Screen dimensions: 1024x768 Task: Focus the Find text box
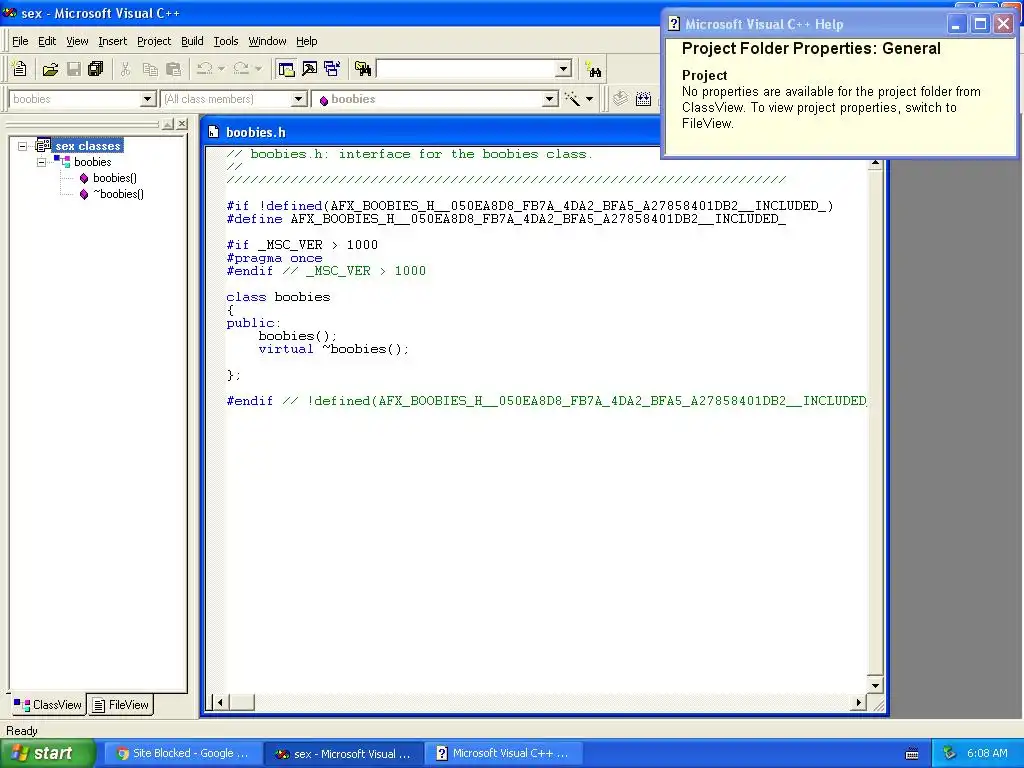[x=466, y=69]
